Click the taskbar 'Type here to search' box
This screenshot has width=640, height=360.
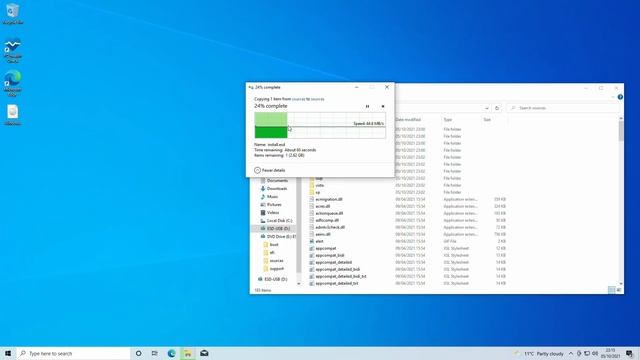[x=73, y=353]
